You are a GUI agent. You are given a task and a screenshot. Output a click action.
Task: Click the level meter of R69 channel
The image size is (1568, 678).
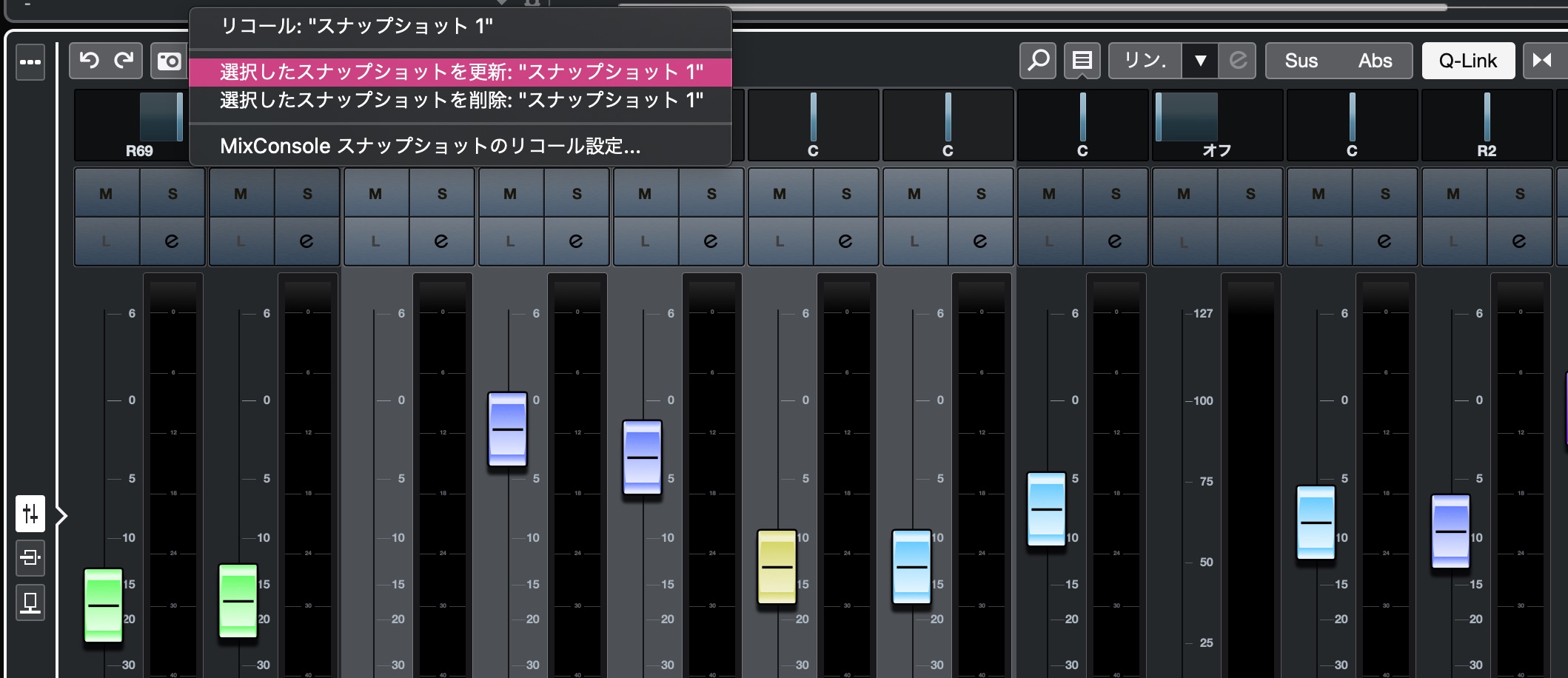click(173, 475)
